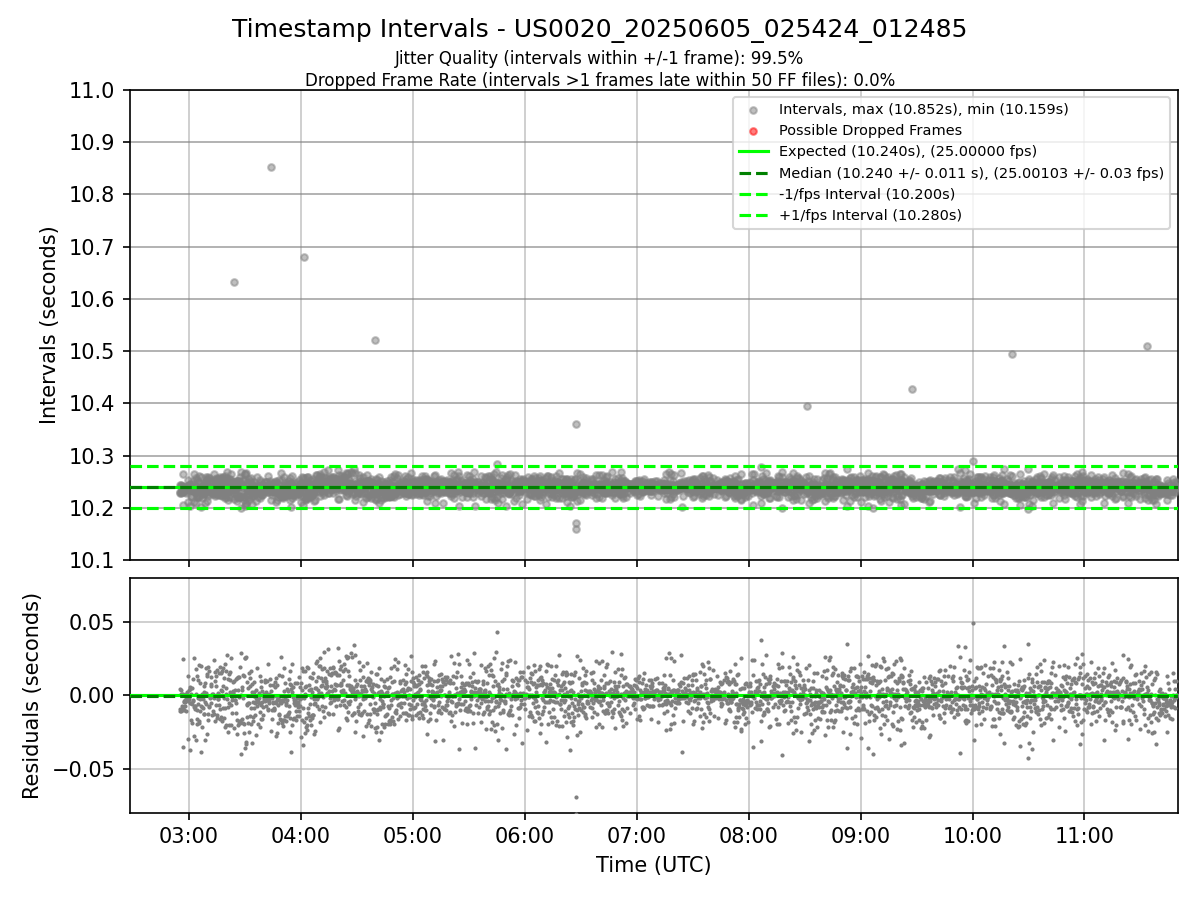Click the outlier point at 10.43s near 09:28

(x=912, y=389)
